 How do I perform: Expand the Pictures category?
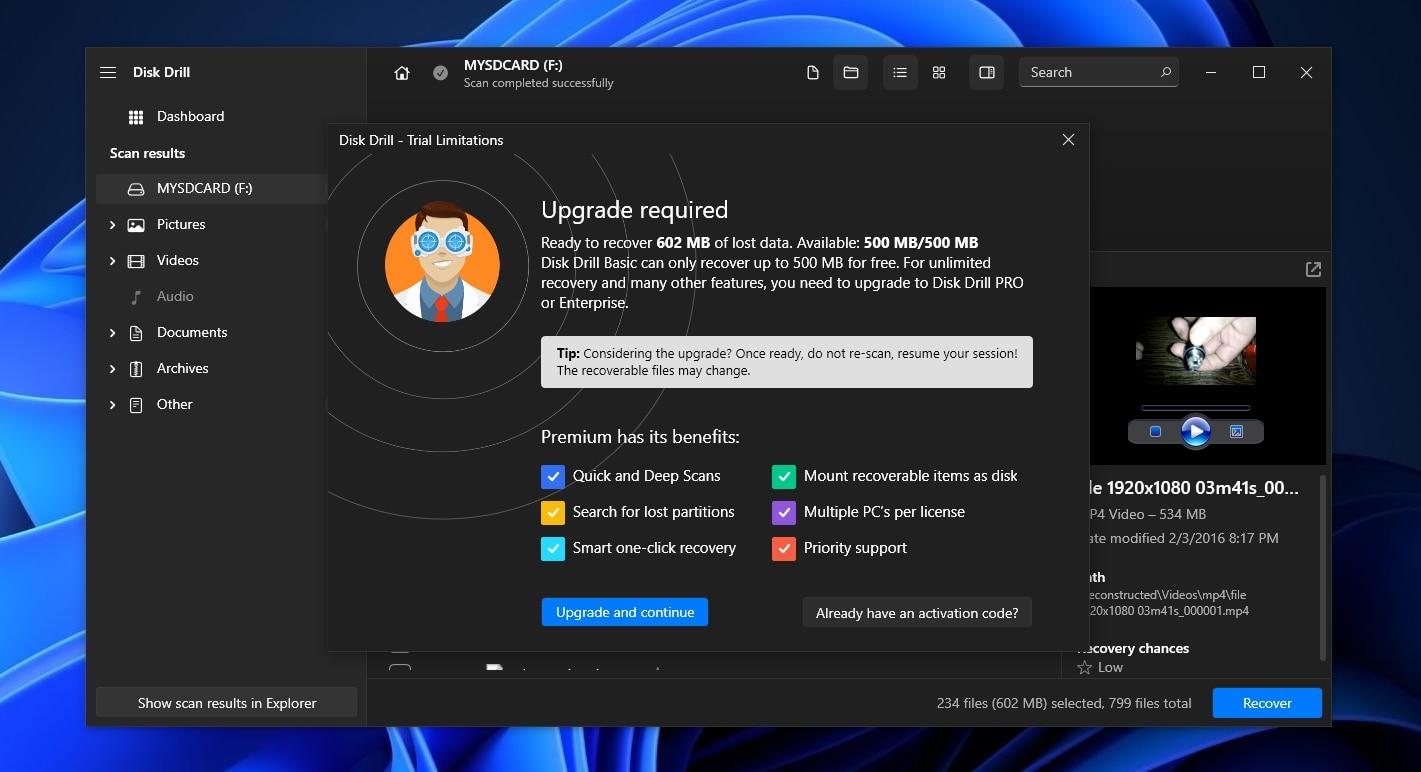pyautogui.click(x=112, y=224)
